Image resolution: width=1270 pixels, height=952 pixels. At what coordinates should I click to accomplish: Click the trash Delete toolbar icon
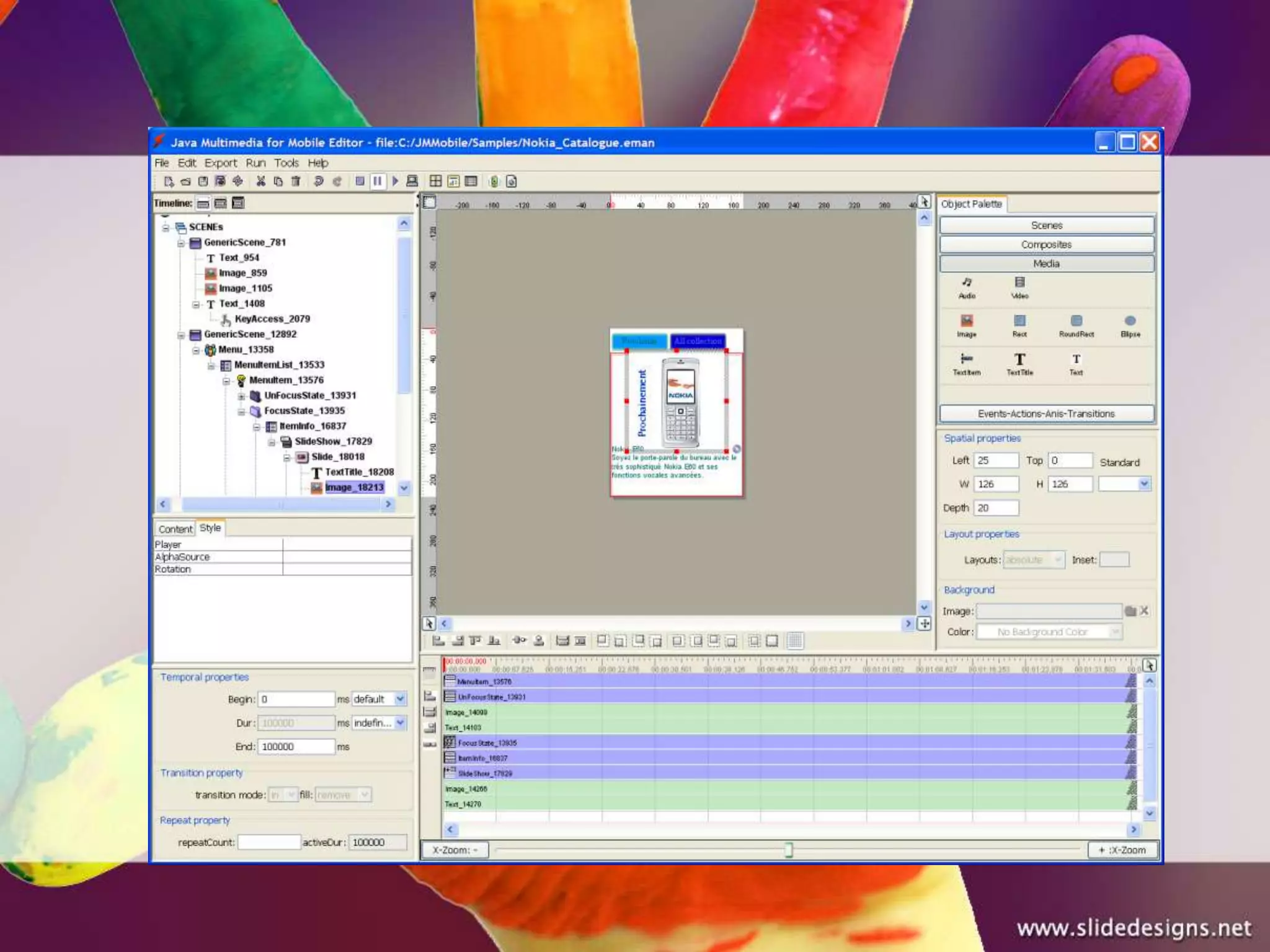296,181
